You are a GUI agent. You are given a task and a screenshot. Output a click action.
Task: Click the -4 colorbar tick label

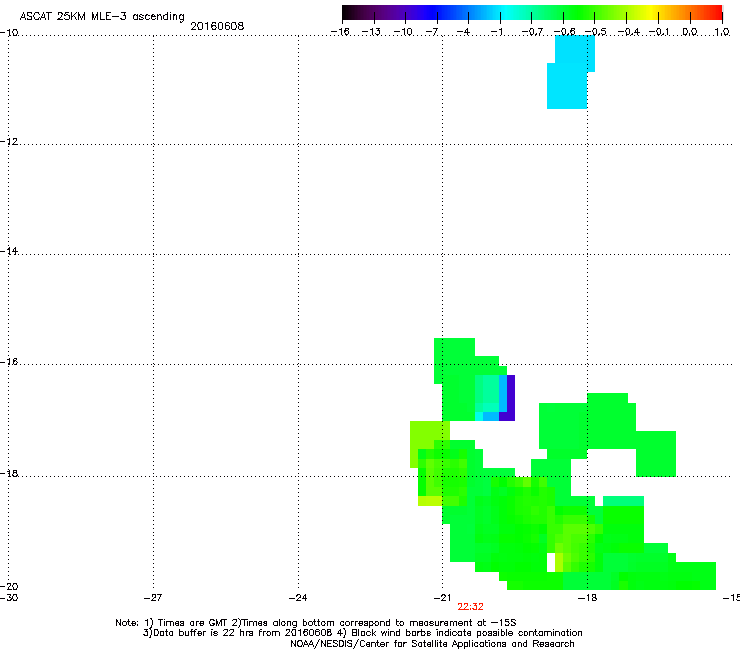click(463, 32)
